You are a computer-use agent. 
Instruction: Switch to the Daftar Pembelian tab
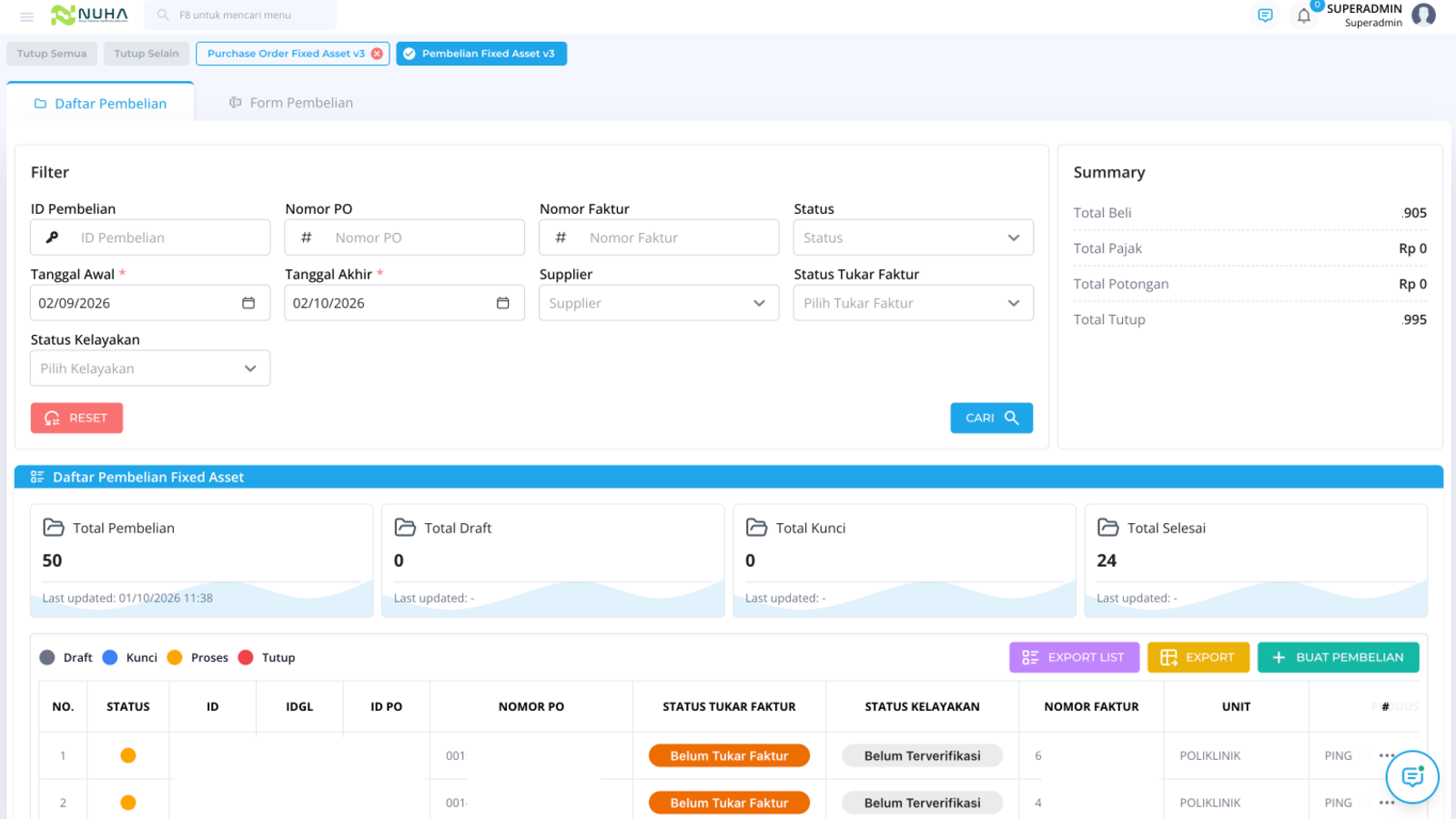(x=100, y=103)
